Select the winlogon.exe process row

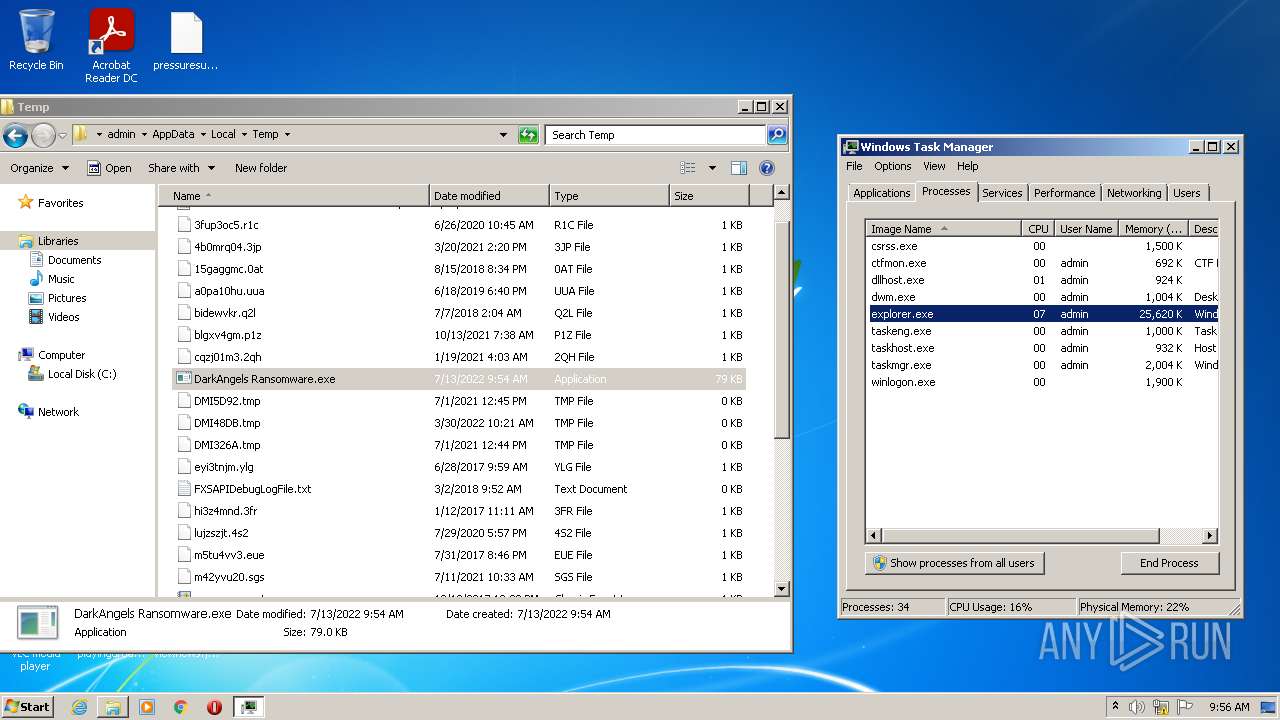pyautogui.click(x=1042, y=382)
